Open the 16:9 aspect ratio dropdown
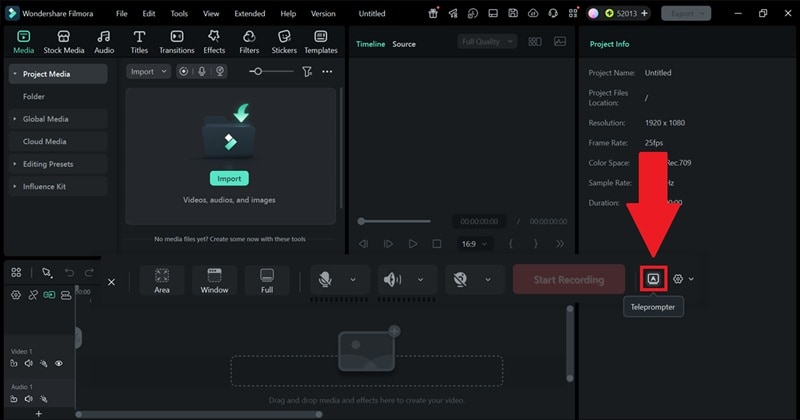This screenshot has height=420, width=800. coord(474,244)
